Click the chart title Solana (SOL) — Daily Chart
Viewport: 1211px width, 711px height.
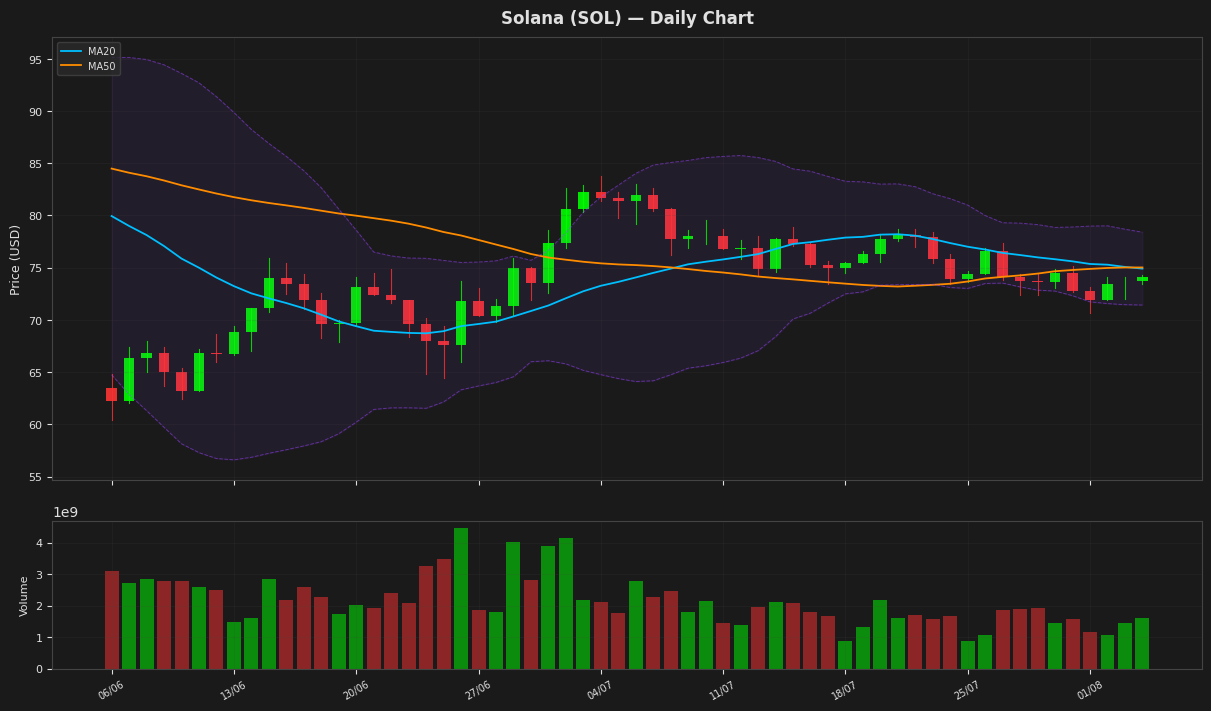tap(627, 19)
